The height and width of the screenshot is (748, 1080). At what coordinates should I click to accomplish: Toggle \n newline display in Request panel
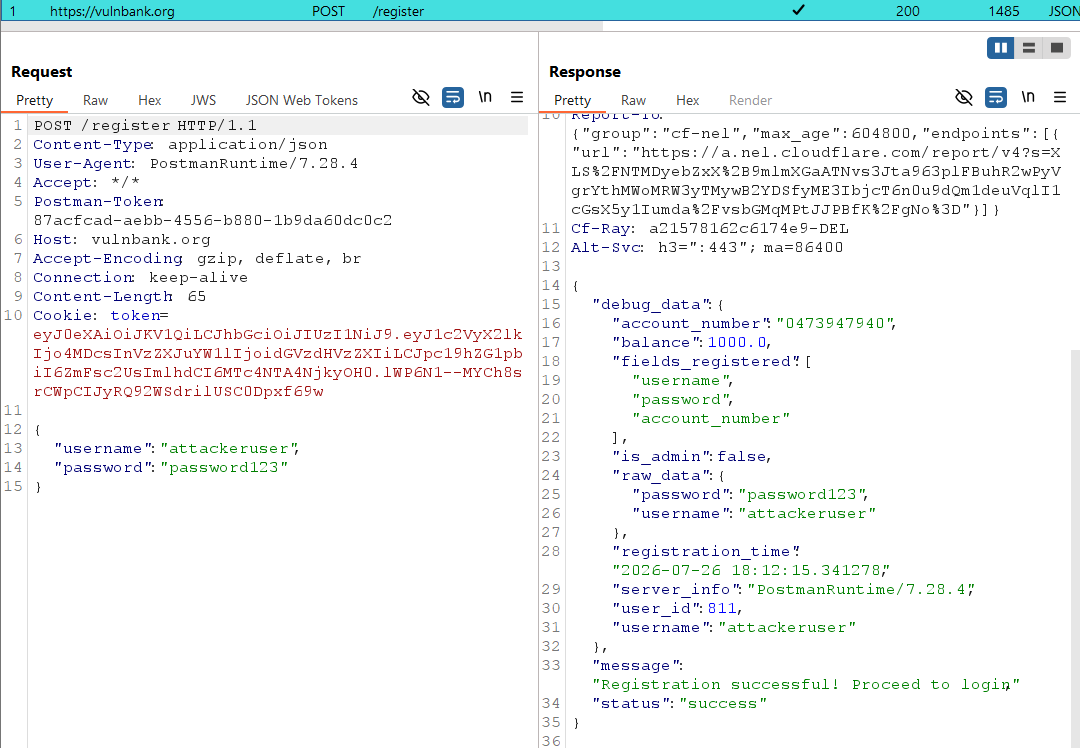click(x=486, y=97)
